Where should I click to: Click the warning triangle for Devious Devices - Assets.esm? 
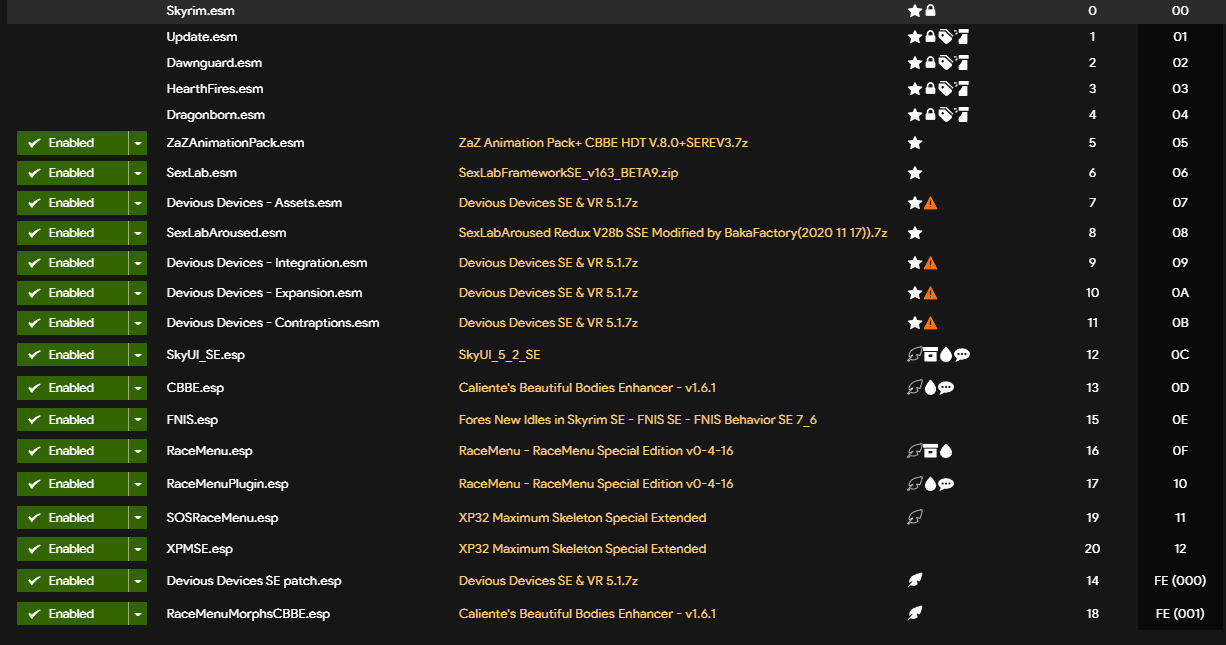tap(930, 203)
